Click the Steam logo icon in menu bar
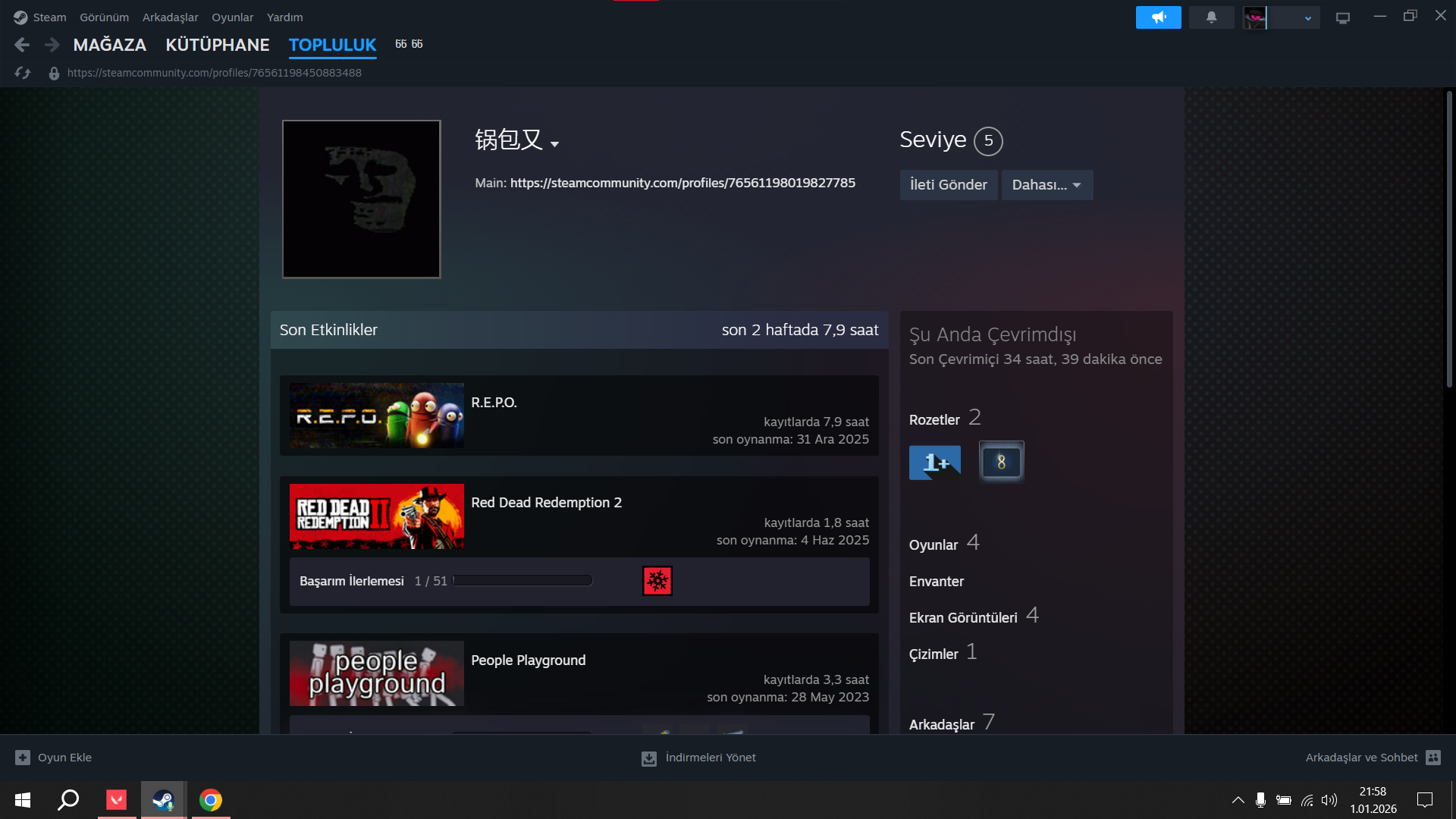Screen dimensions: 1456x819 coord(20,17)
